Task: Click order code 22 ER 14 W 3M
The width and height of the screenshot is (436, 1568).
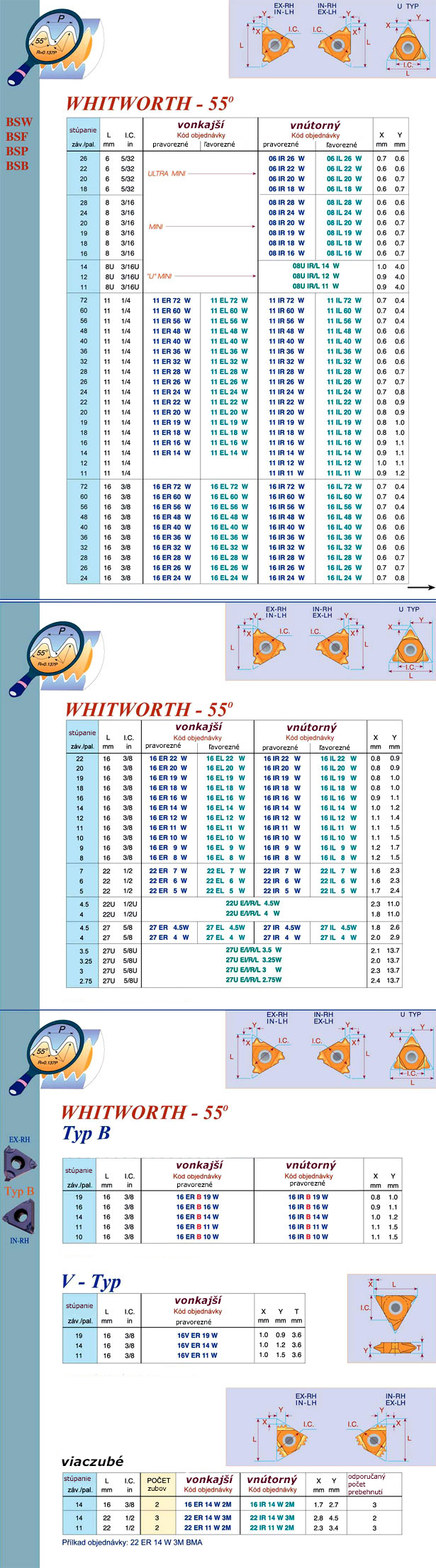Action: (x=208, y=1518)
